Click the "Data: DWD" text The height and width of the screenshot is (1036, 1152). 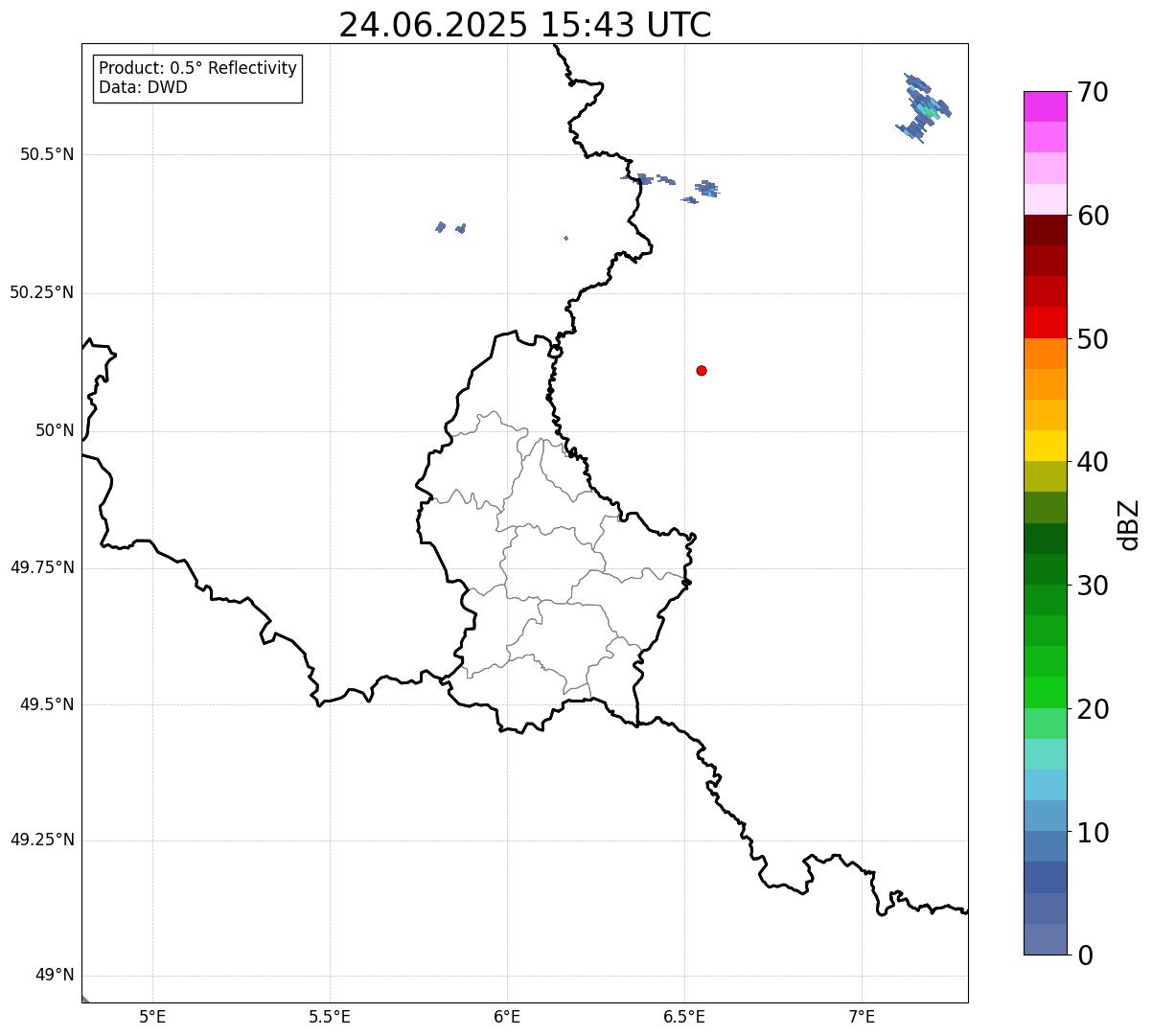point(143,87)
